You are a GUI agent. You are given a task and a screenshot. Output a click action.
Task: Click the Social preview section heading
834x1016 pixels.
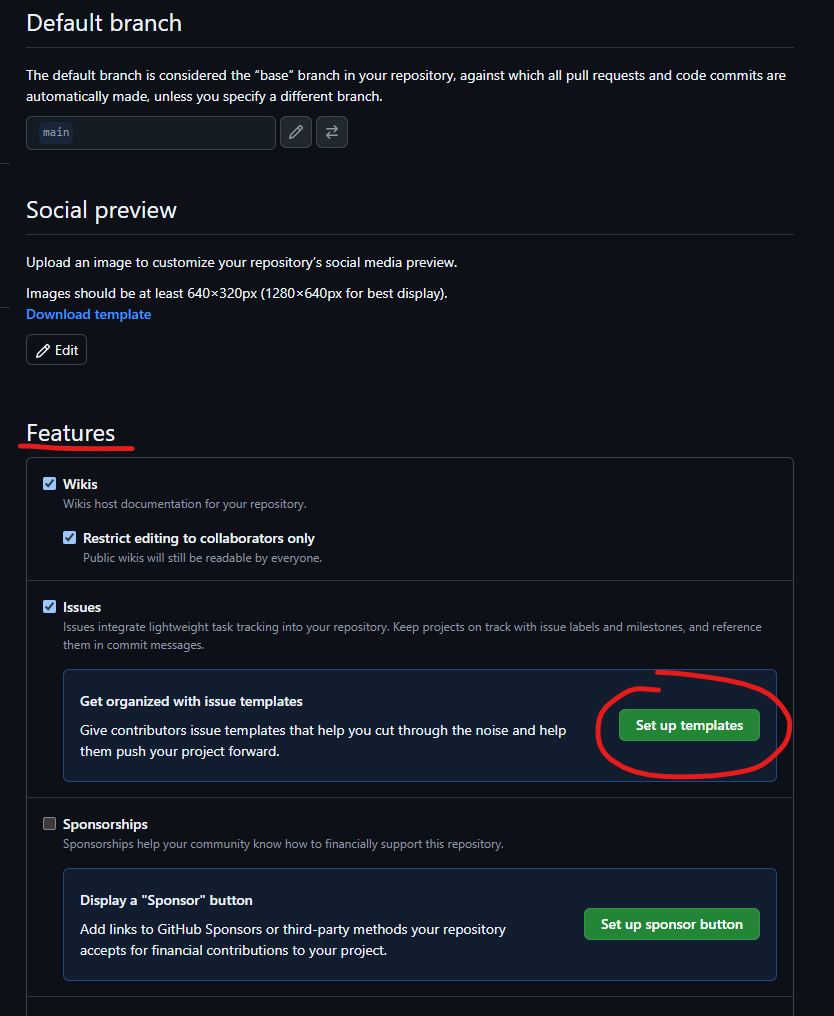(x=102, y=210)
